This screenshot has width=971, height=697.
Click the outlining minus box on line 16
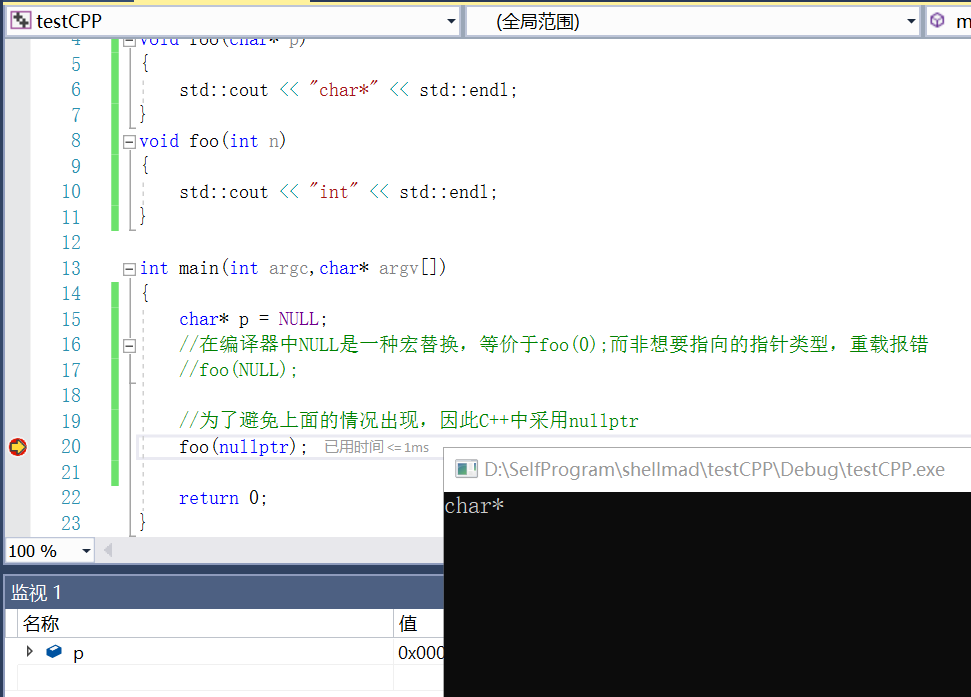point(129,345)
